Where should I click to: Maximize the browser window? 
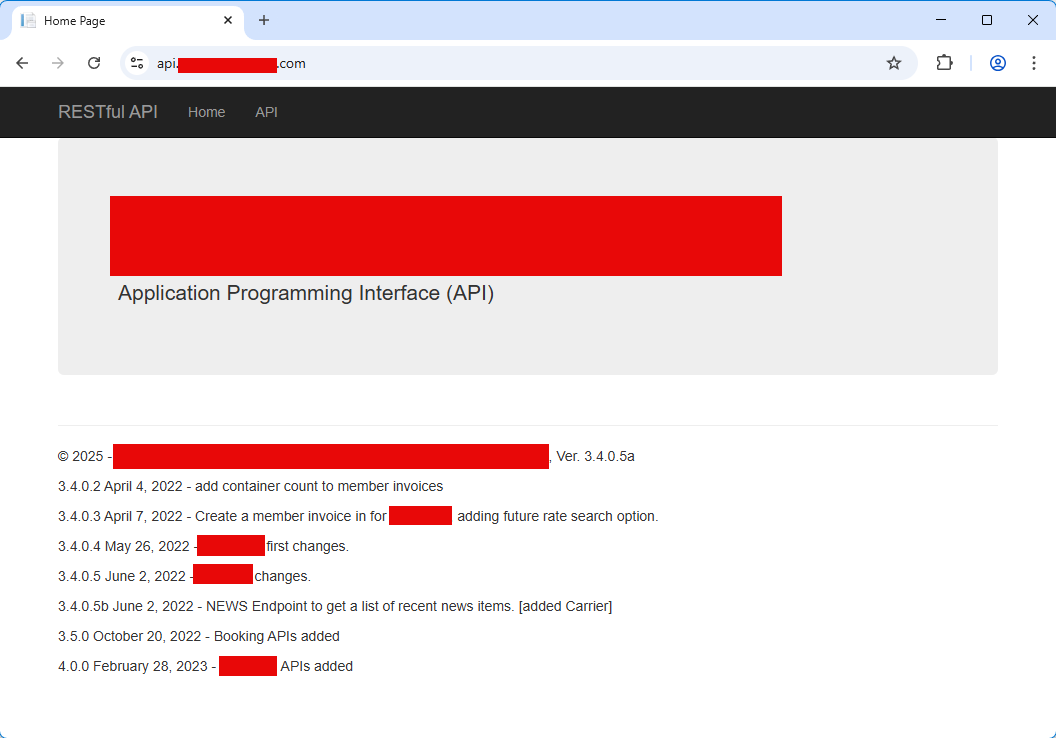[987, 20]
